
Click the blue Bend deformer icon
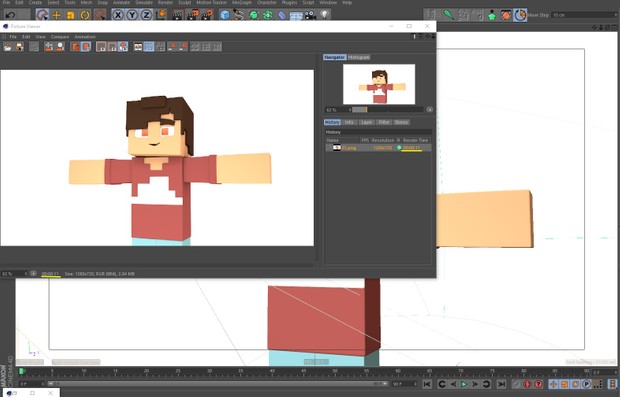pyautogui.click(x=282, y=15)
